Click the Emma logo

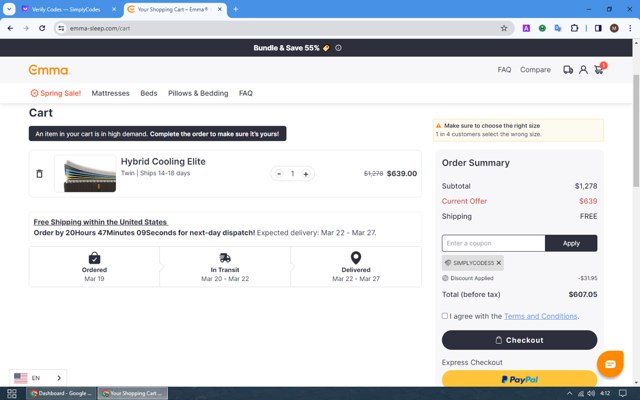(48, 70)
